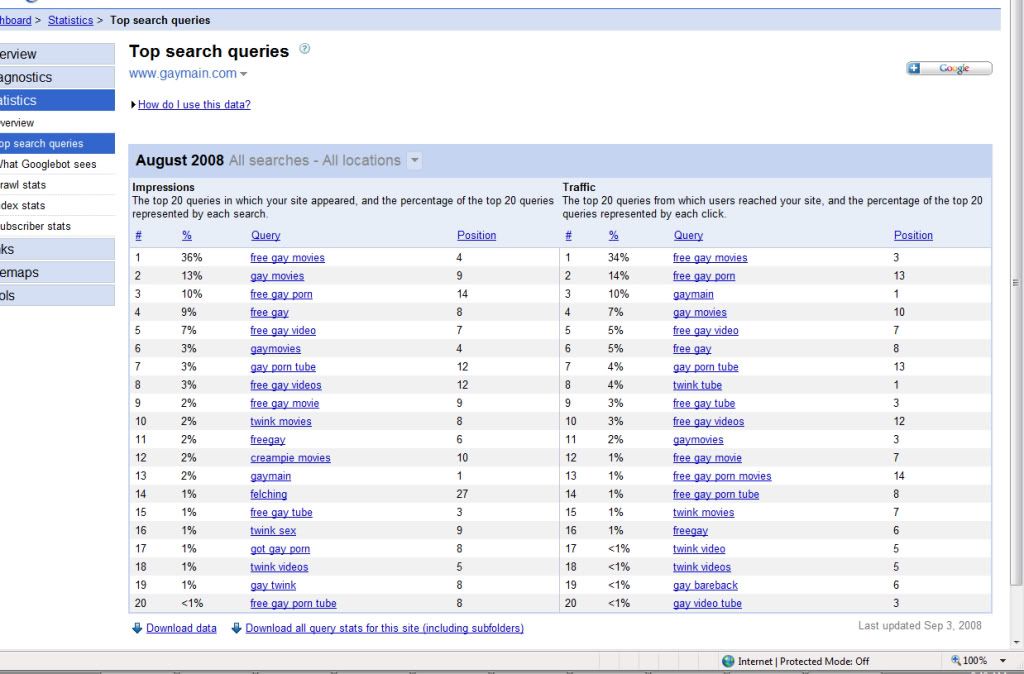Expand the How do I use this data section
The image size is (1024, 674).
pyautogui.click(x=192, y=105)
